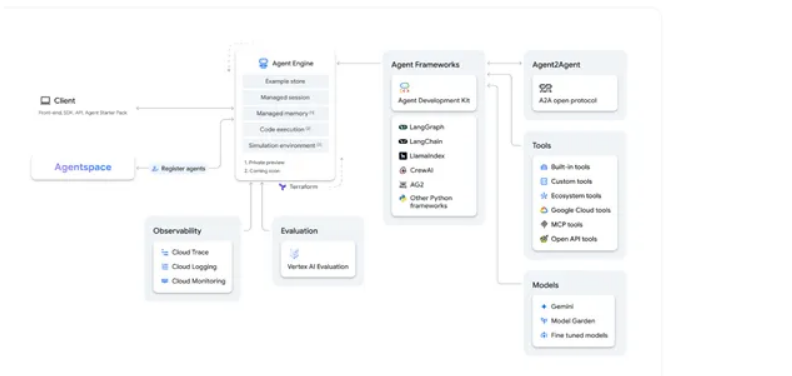Click the 'A2A open protocol' text
The height and width of the screenshot is (376, 792).
click(568, 101)
